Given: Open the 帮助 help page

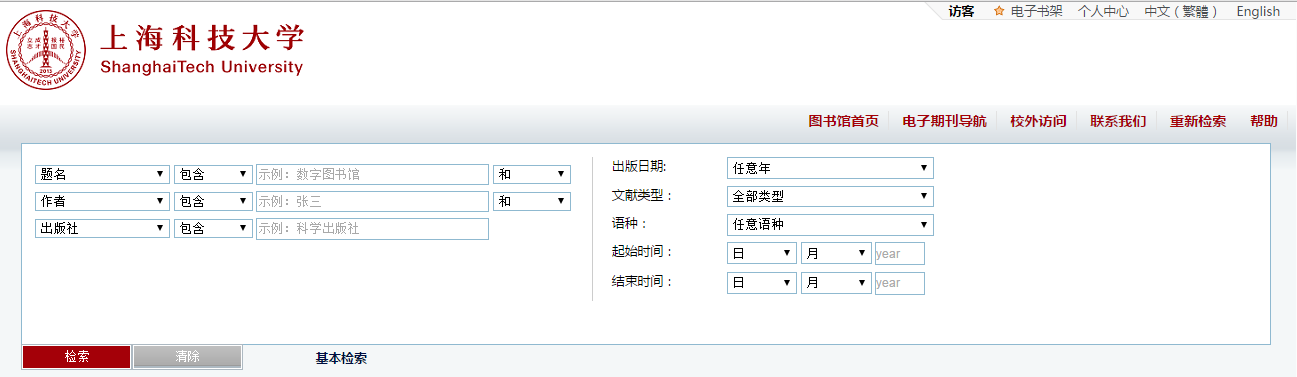Looking at the screenshot, I should pyautogui.click(x=1264, y=121).
